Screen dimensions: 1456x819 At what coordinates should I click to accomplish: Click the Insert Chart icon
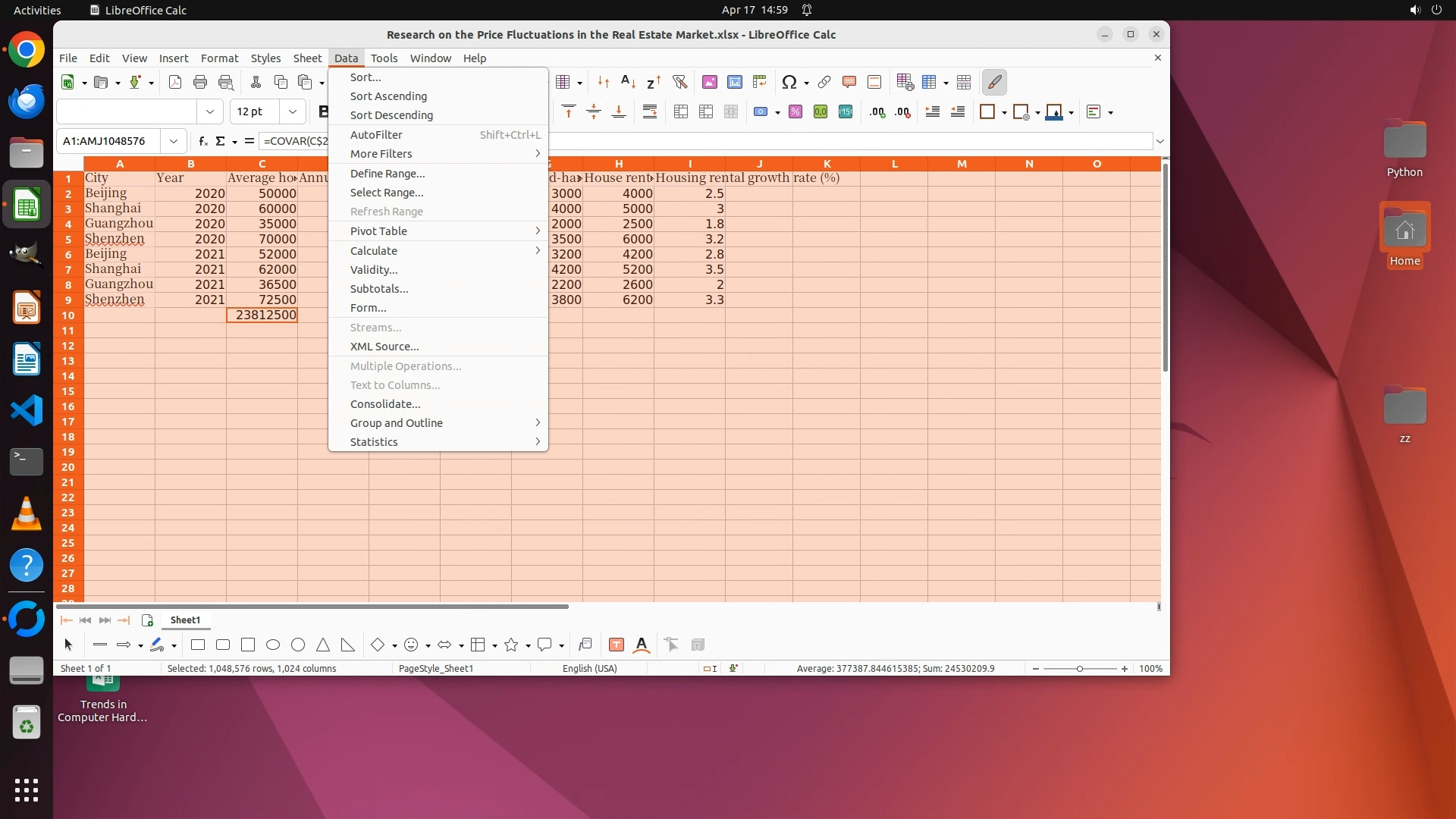click(734, 82)
